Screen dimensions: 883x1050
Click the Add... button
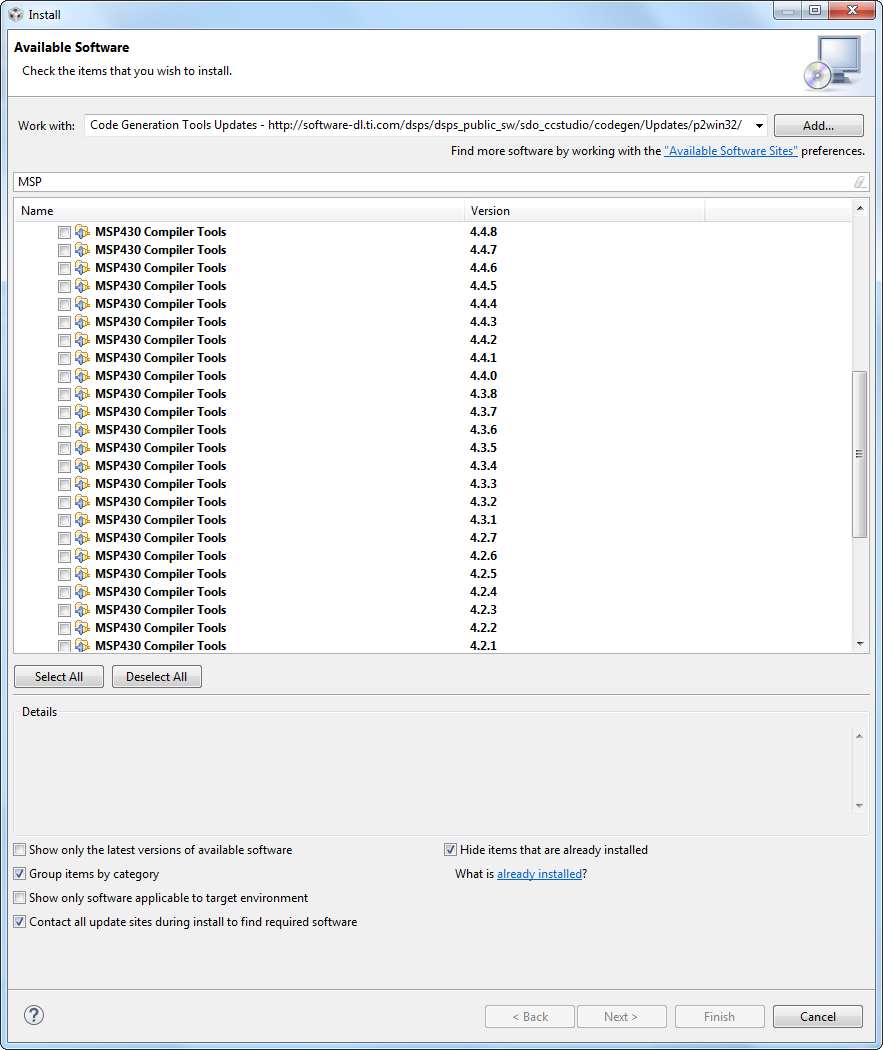pyautogui.click(x=818, y=126)
